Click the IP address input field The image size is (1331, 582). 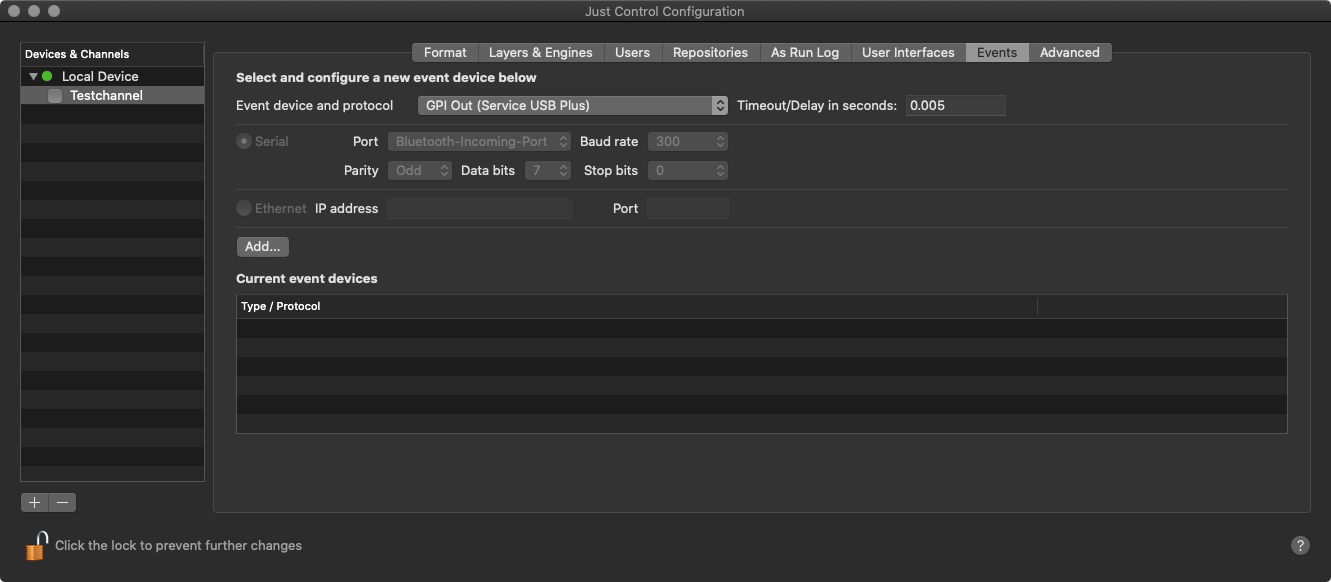479,208
